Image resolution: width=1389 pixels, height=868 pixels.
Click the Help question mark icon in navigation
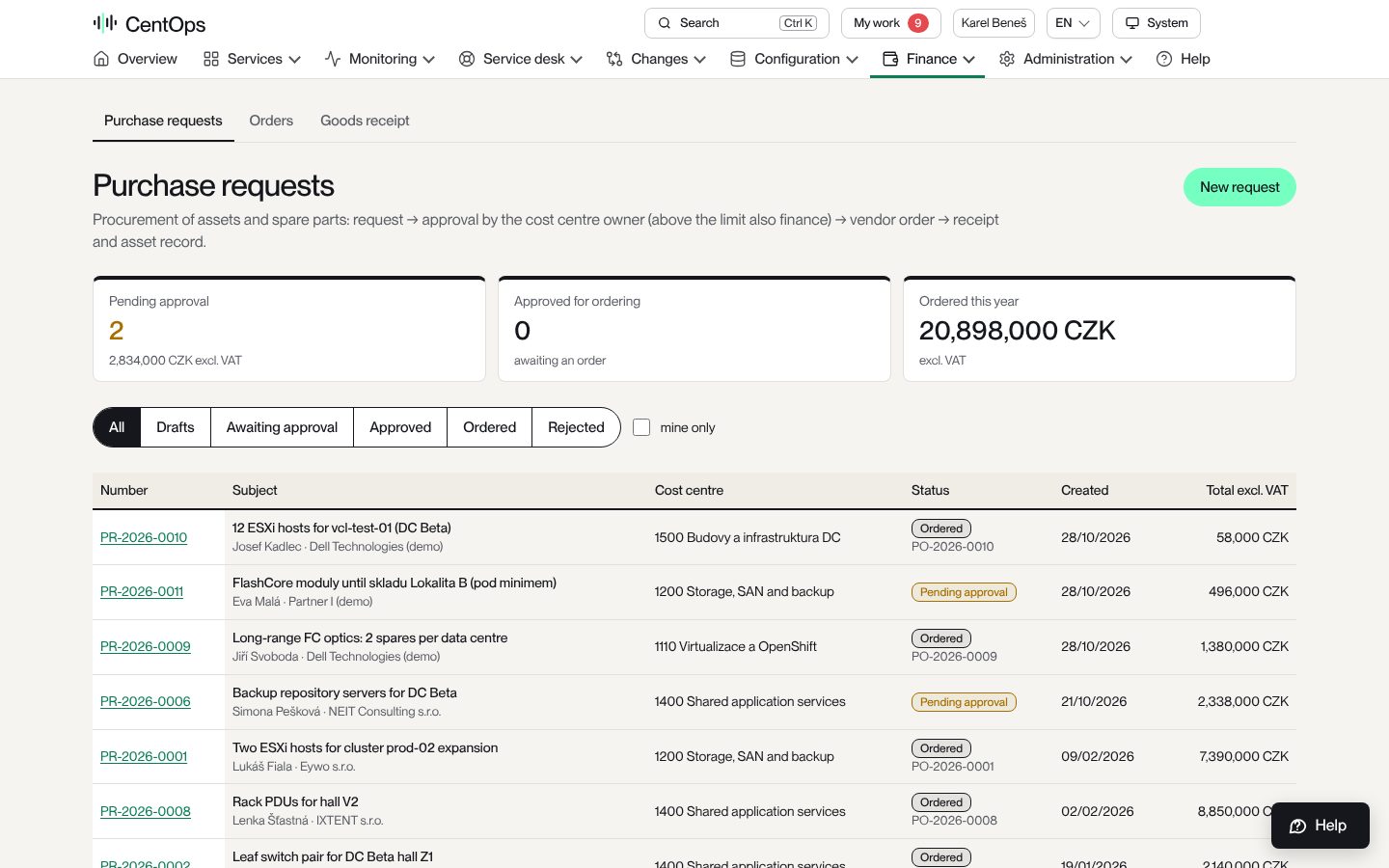(1164, 59)
